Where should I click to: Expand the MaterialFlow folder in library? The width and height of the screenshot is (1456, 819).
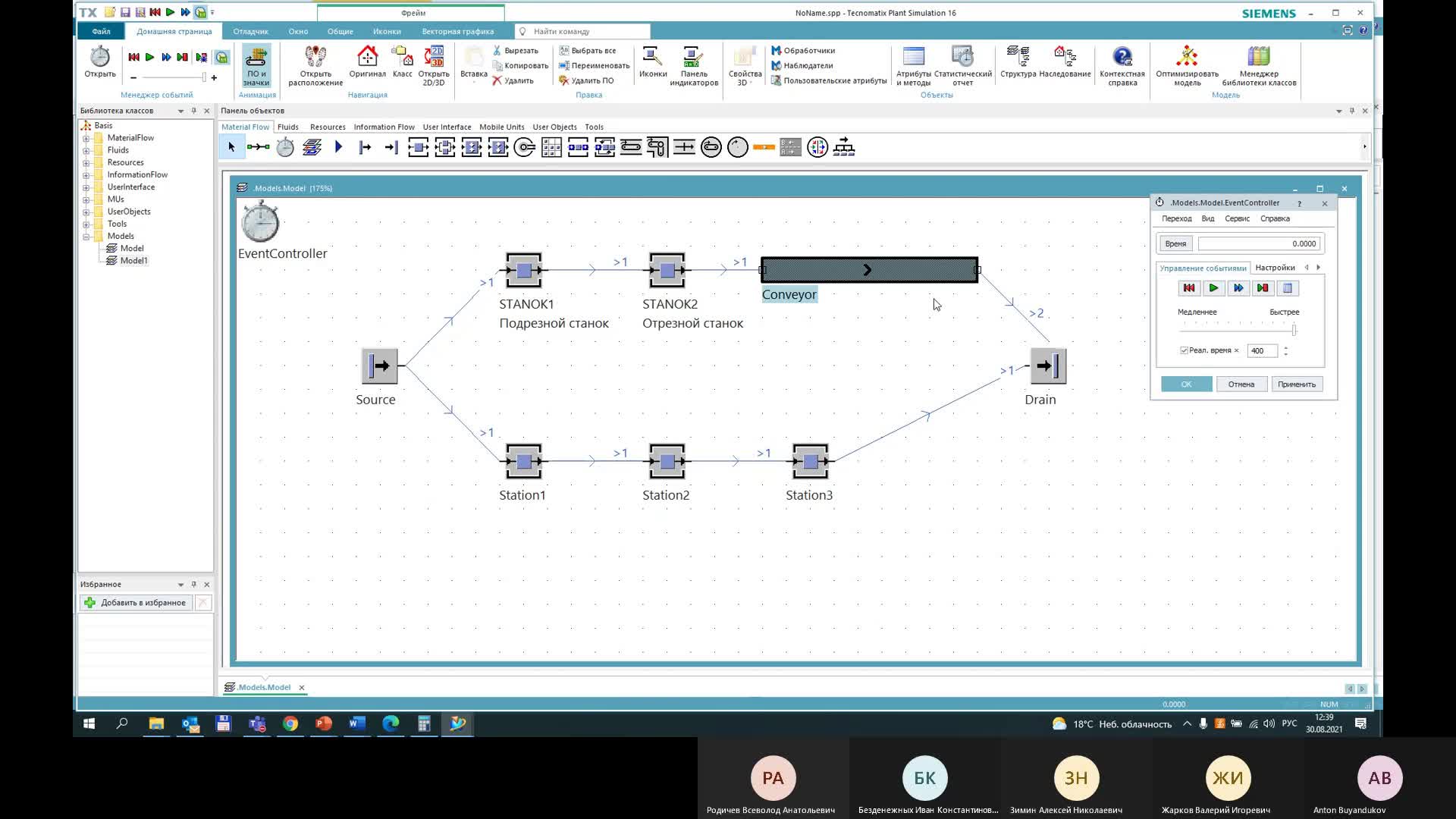[x=86, y=138]
